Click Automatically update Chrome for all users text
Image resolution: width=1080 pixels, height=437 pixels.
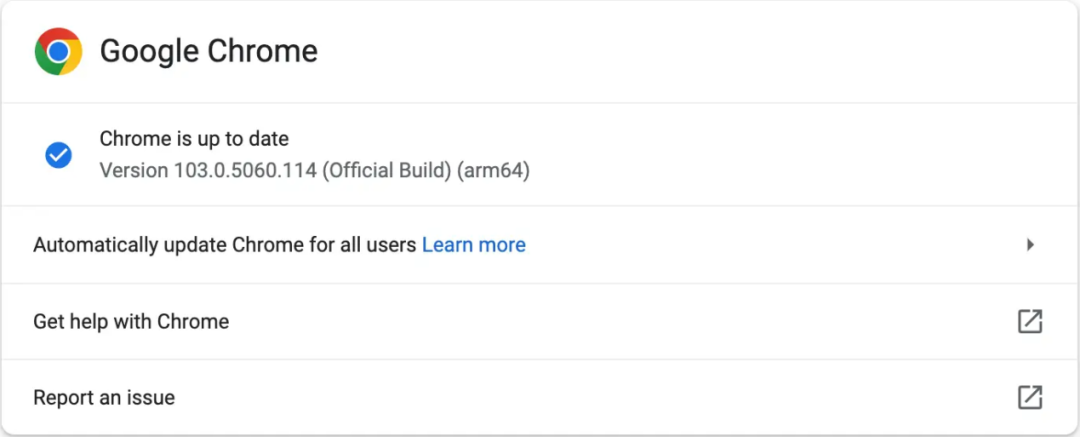pyautogui.click(x=224, y=245)
